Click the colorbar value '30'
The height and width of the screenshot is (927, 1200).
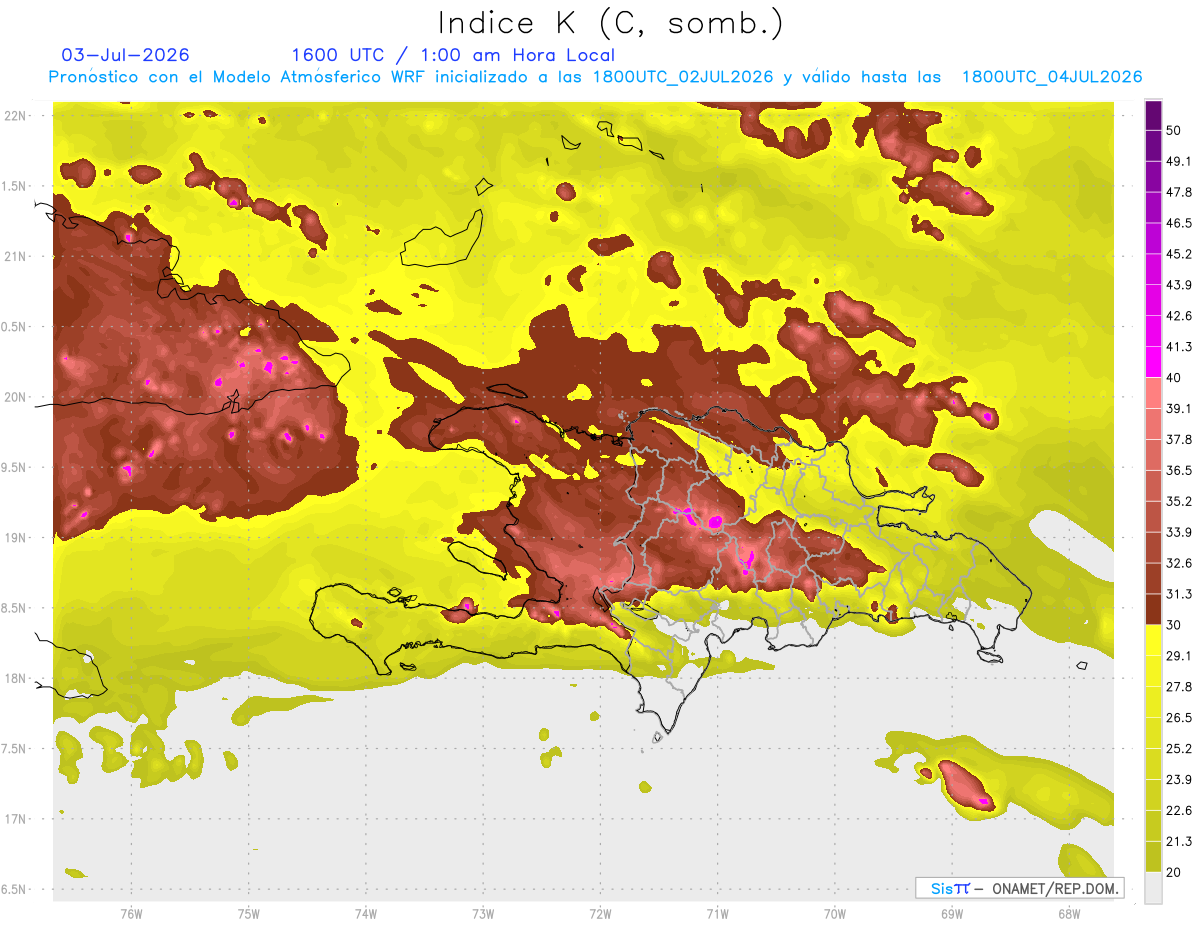tap(1174, 625)
